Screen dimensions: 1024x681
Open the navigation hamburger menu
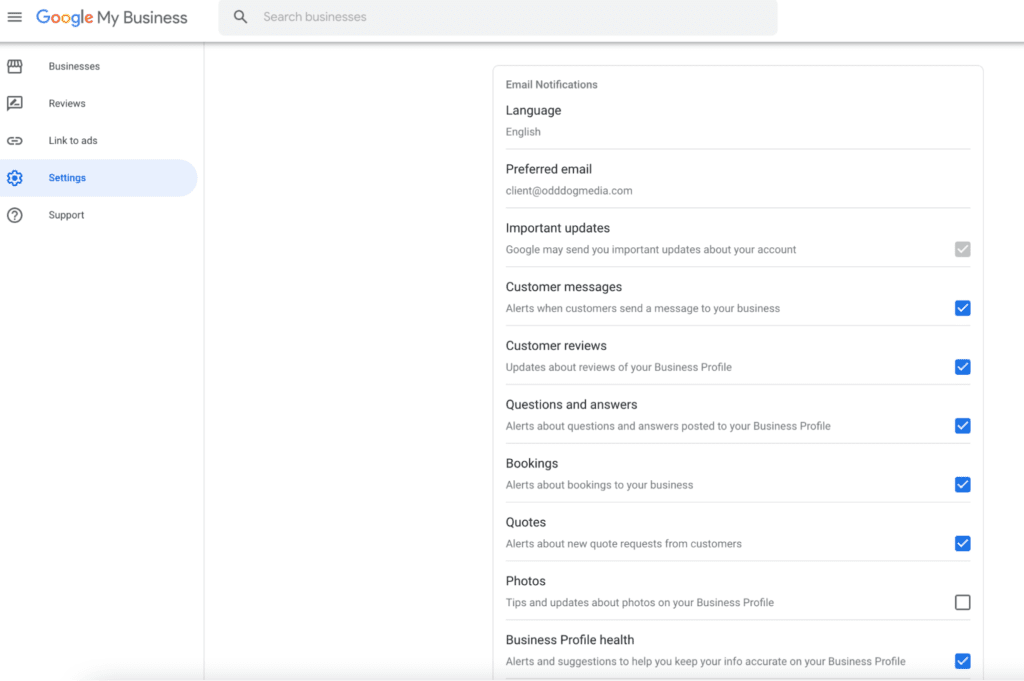[14, 17]
